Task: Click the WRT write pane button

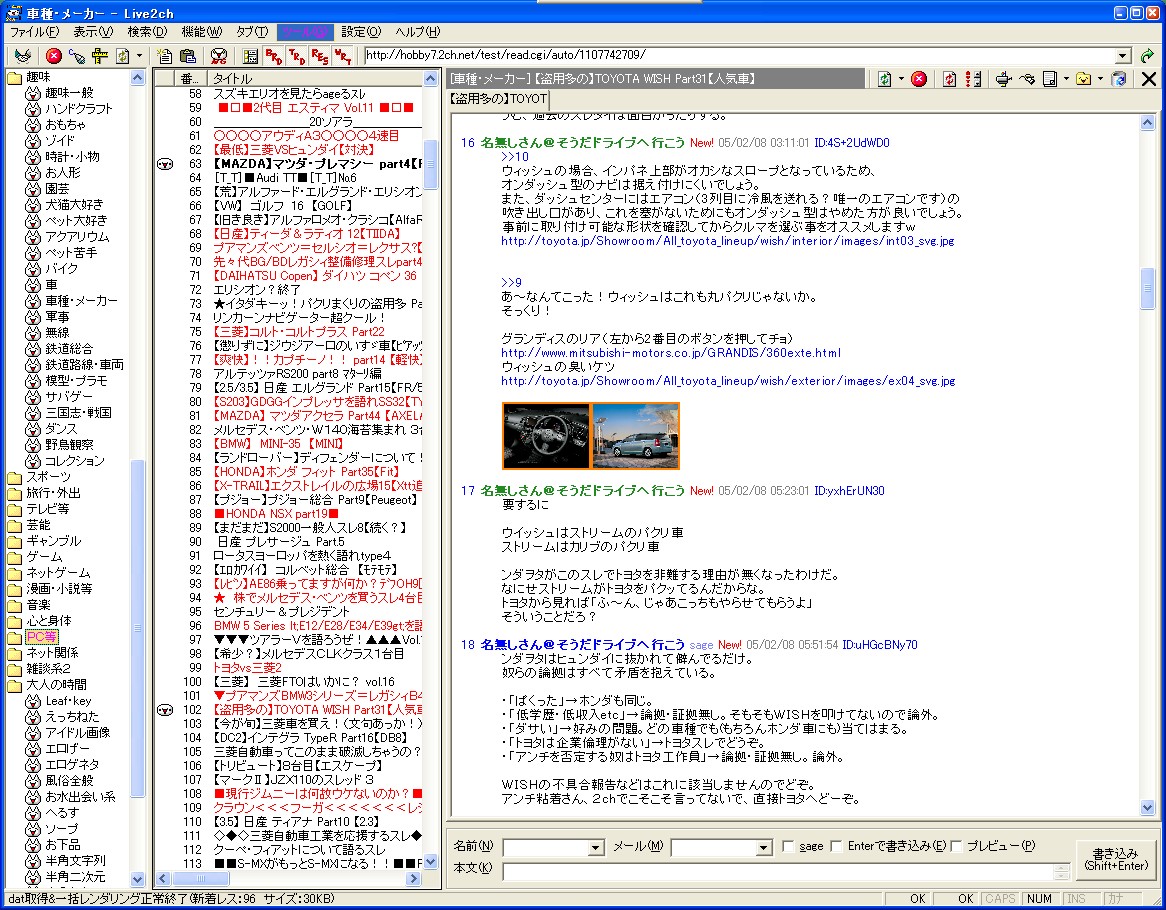Action: pos(342,56)
